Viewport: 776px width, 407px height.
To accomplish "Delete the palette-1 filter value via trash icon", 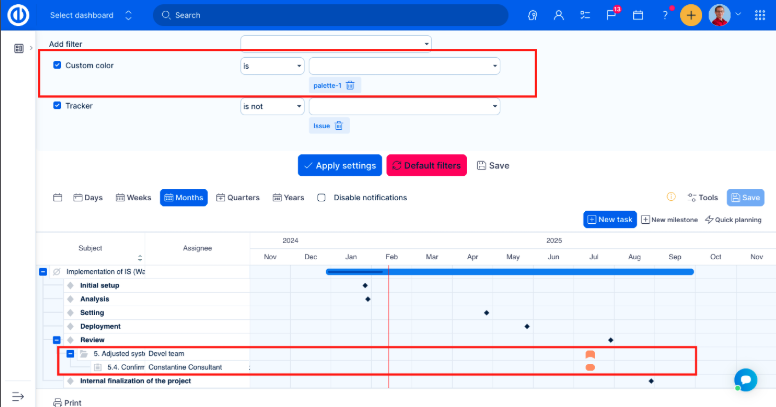I will (350, 86).
